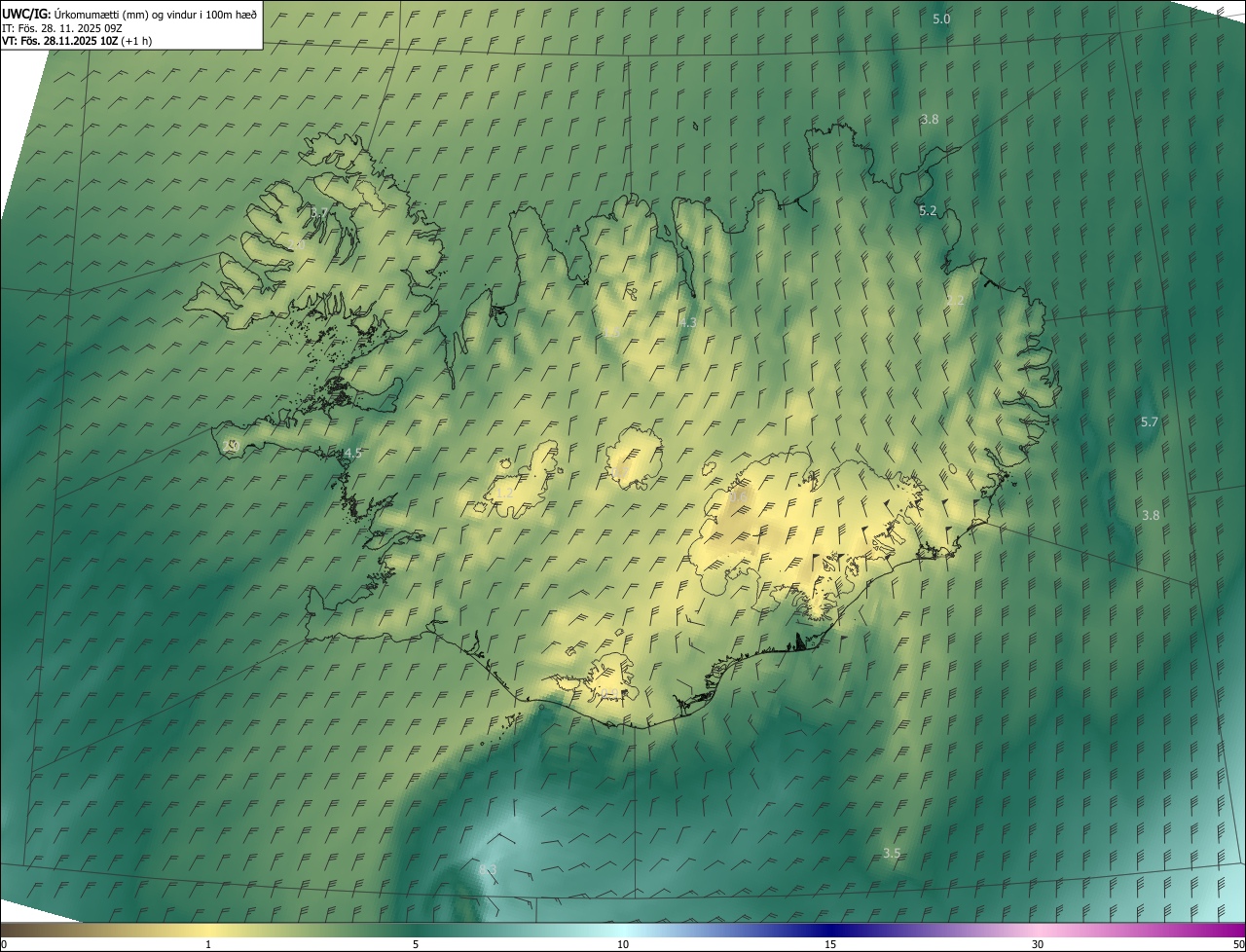1246x952 pixels.
Task: Click the 1 tick label on the color scale
Action: tap(208, 944)
